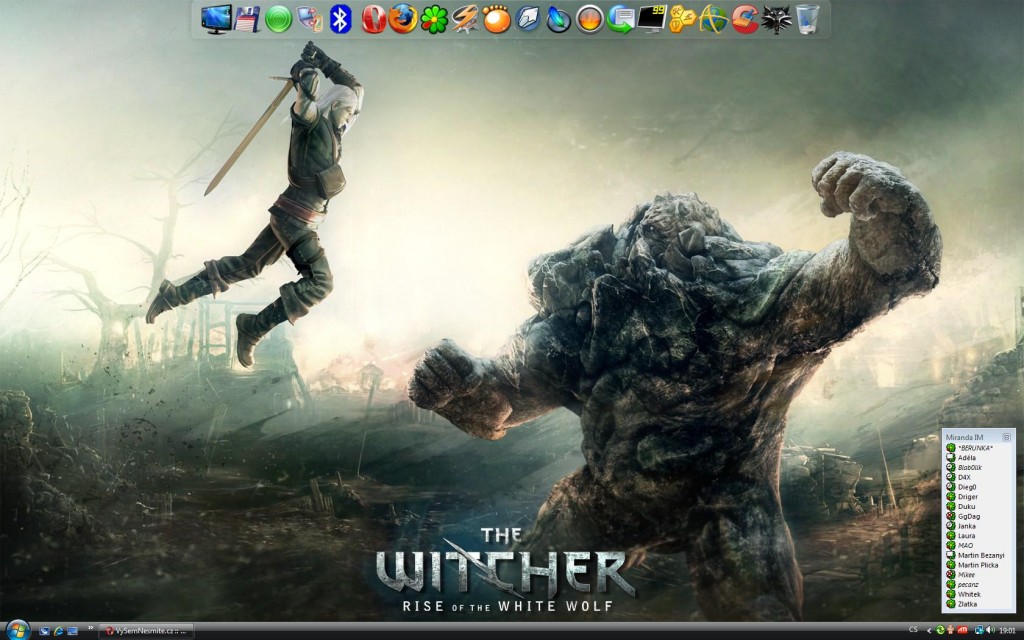Click the CS language indicator
This screenshot has height=640, width=1024.
913,630
